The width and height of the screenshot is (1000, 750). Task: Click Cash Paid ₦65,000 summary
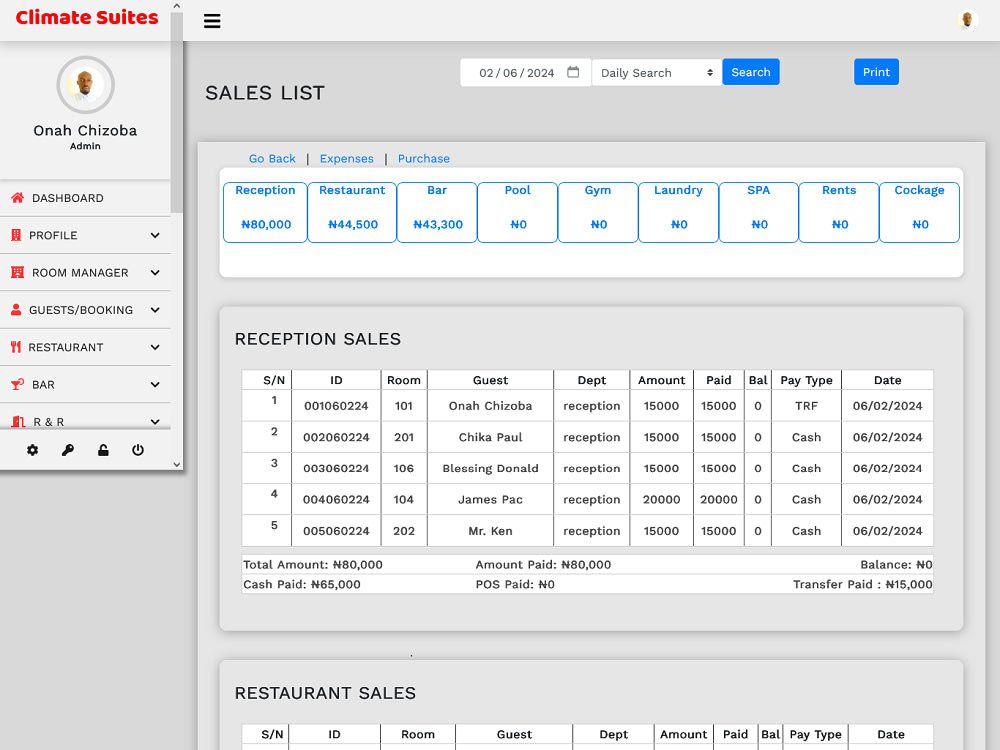click(x=302, y=584)
